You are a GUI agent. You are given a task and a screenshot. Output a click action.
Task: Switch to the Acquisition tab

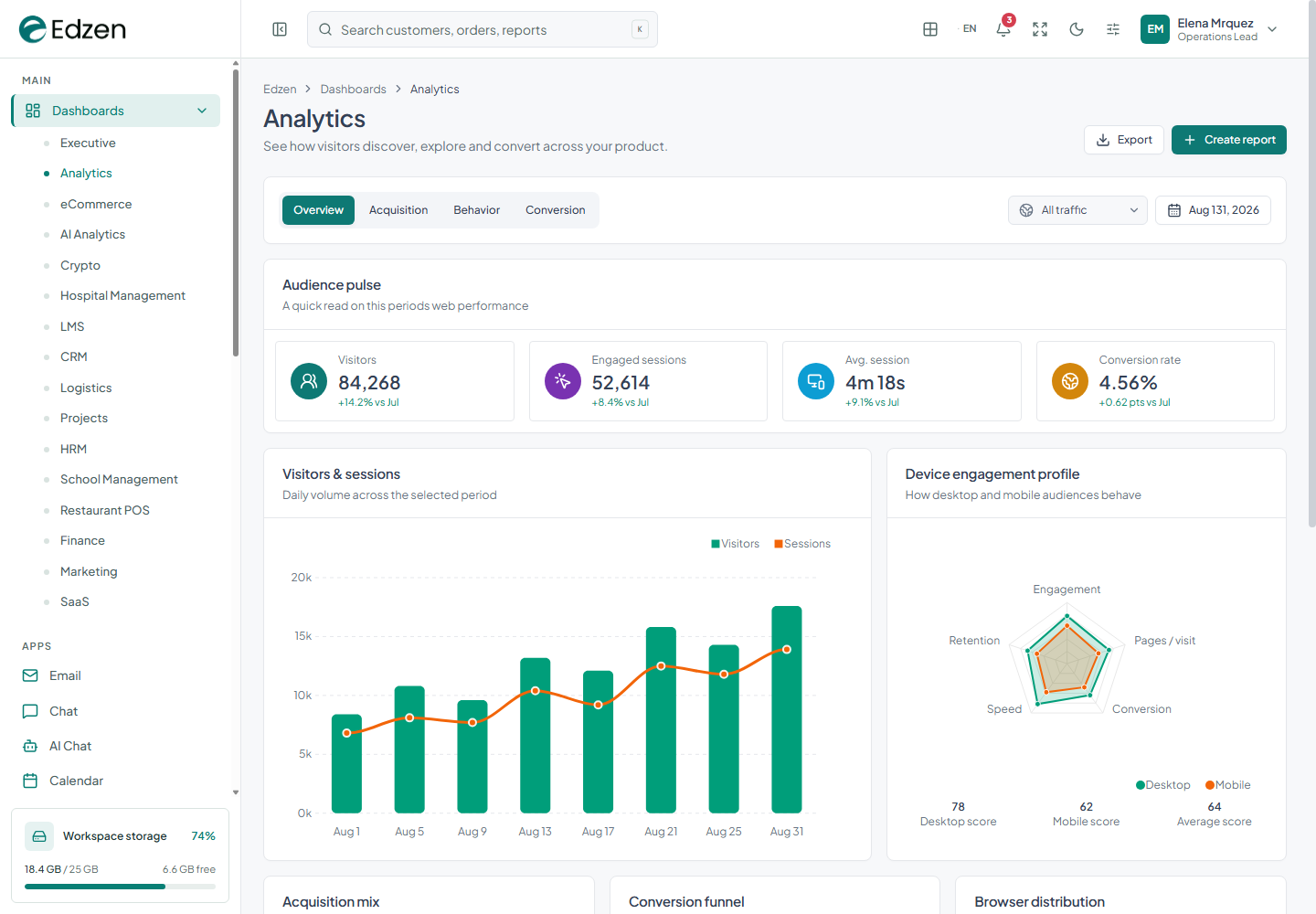398,210
